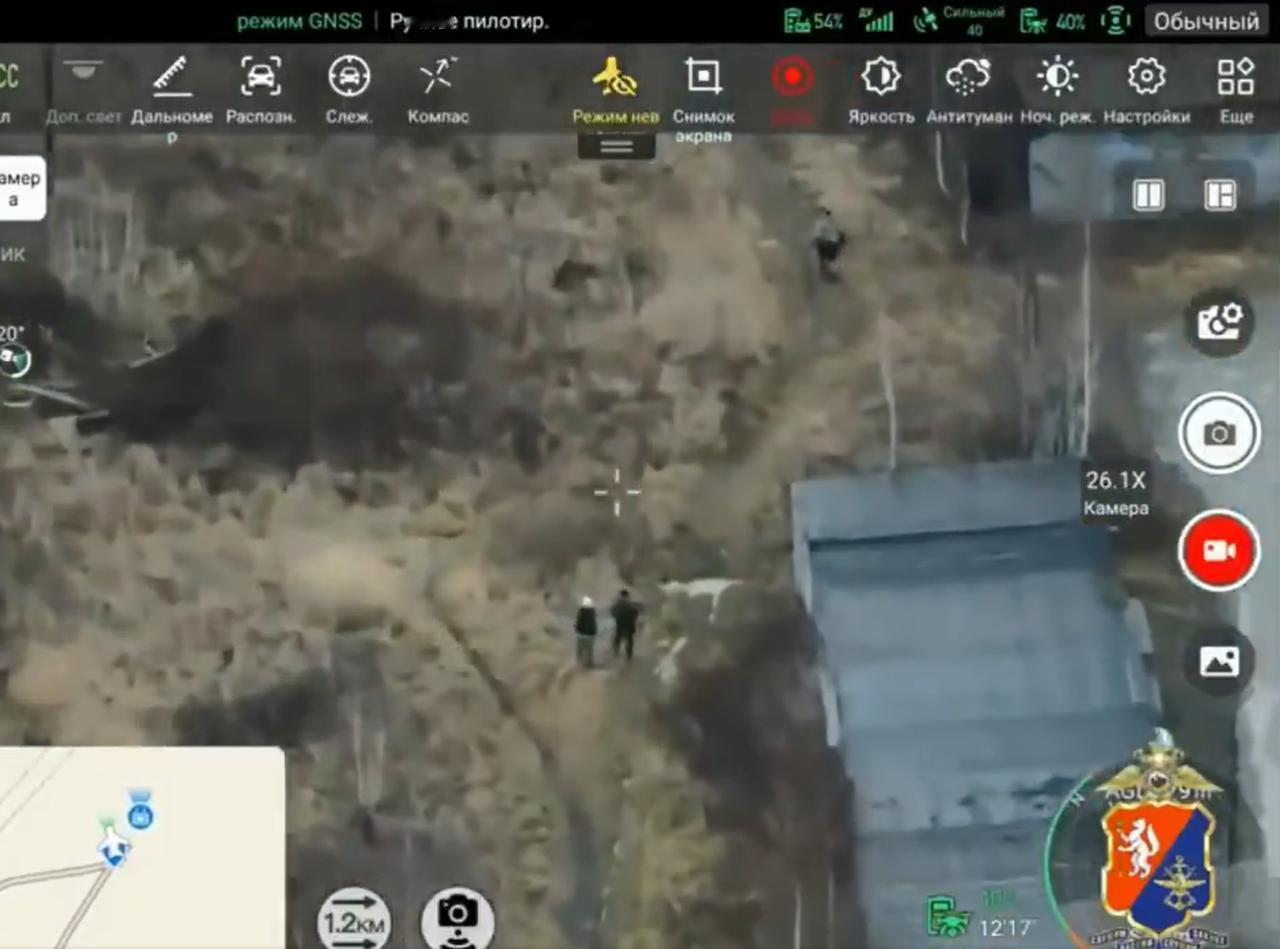The height and width of the screenshot is (949, 1280).
Task: Check the drone battery 40% indicator
Action: [x=1053, y=21]
